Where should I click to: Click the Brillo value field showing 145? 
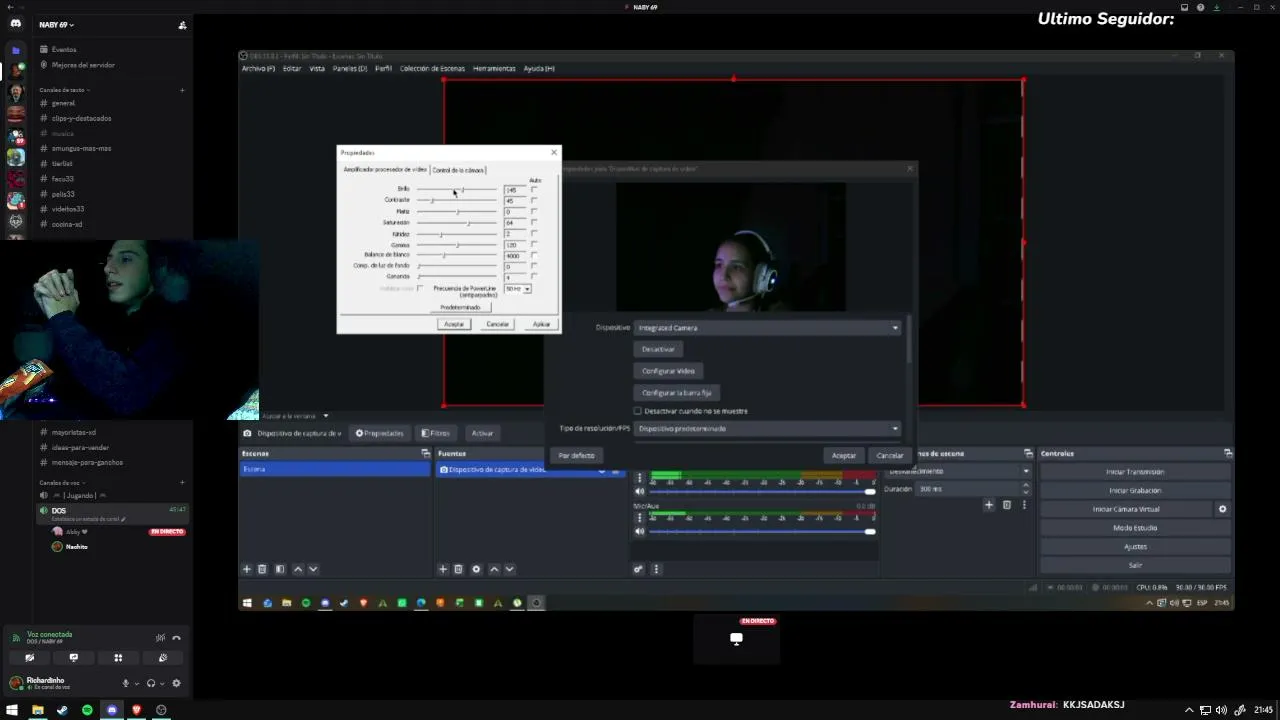[514, 189]
